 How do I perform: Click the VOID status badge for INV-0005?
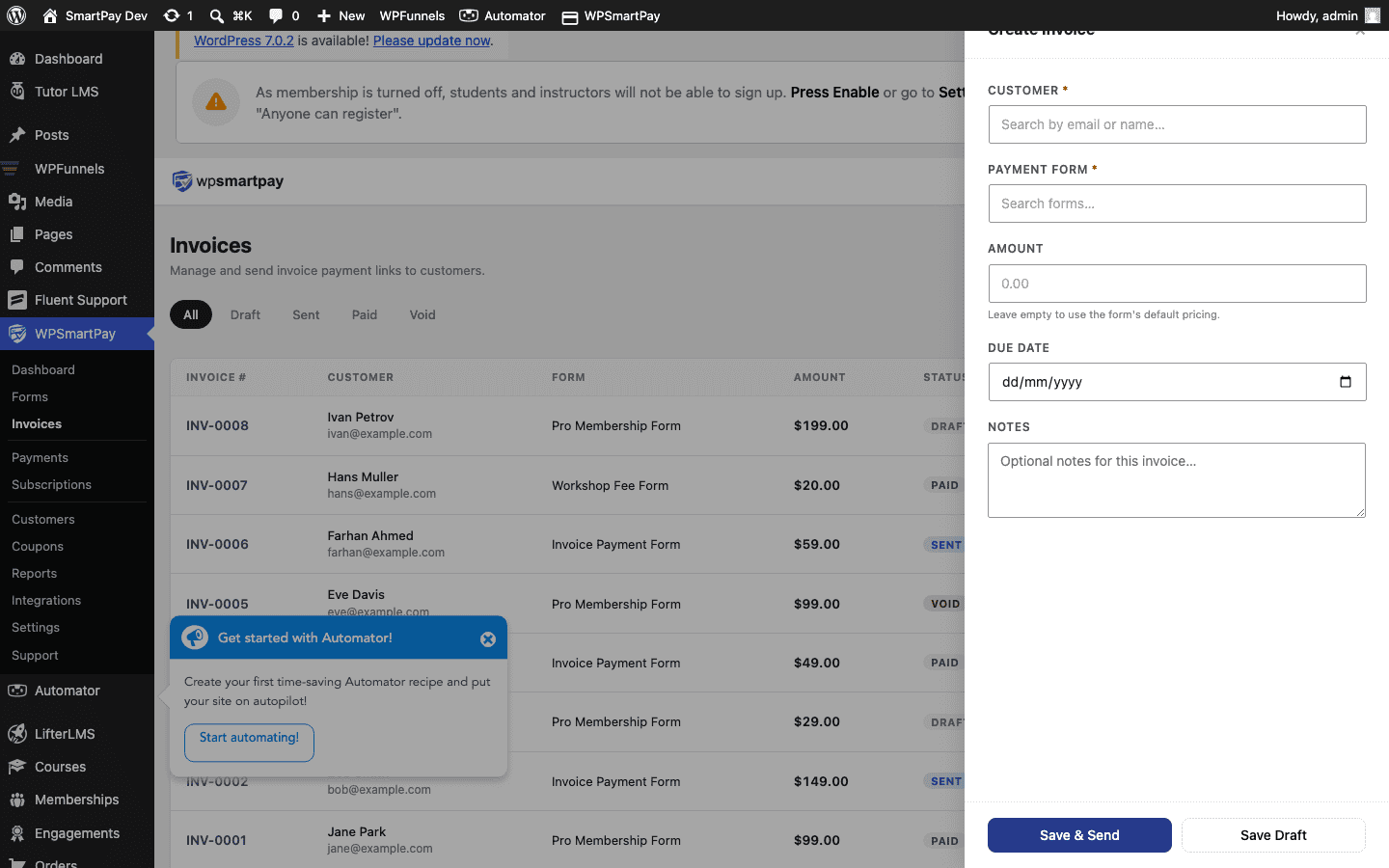pyautogui.click(x=945, y=604)
